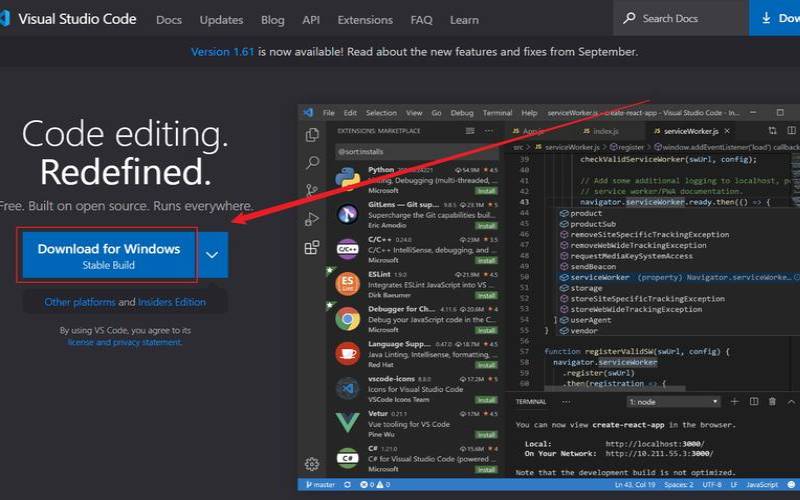
Task: Open the FAQ page
Action: 421,20
